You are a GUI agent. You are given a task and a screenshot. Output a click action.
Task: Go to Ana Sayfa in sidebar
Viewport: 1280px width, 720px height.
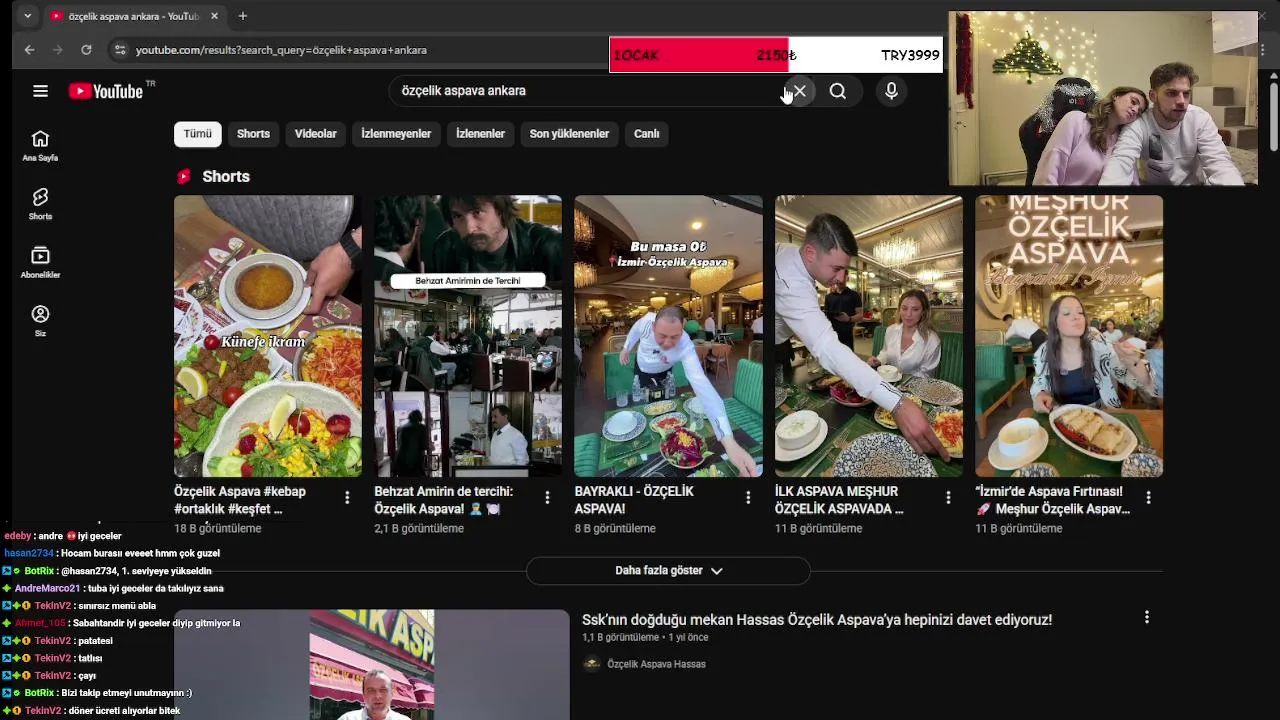pyautogui.click(x=40, y=146)
